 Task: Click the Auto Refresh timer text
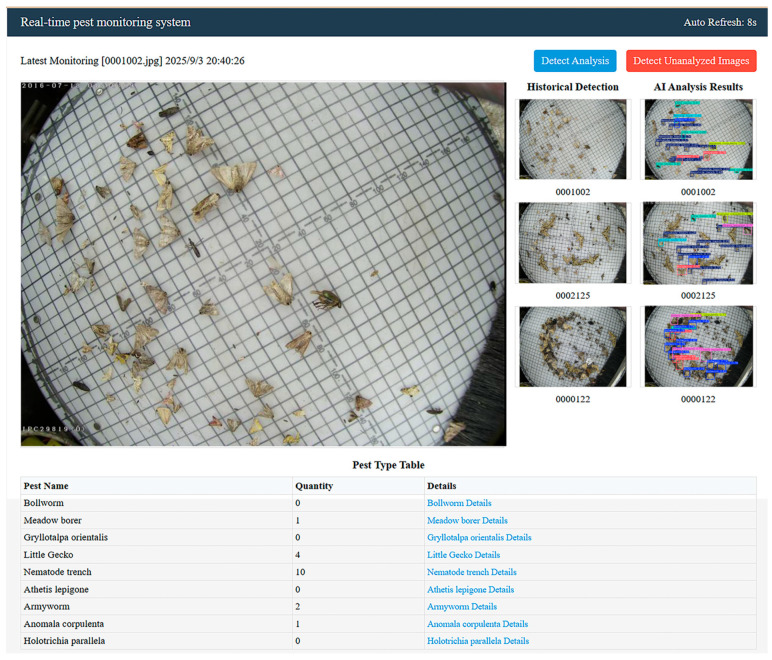(x=720, y=22)
